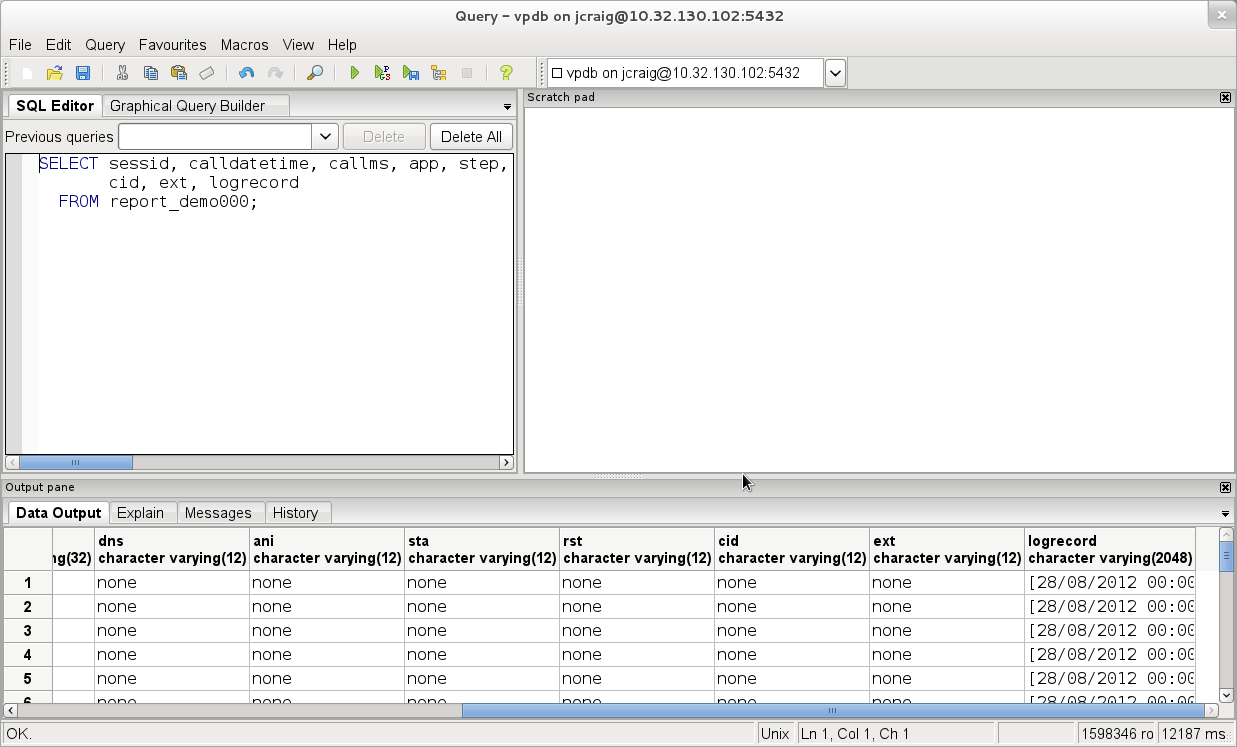Screen dimensions: 1237x747
Task: Click the Paste clipboard icon
Action: (178, 73)
